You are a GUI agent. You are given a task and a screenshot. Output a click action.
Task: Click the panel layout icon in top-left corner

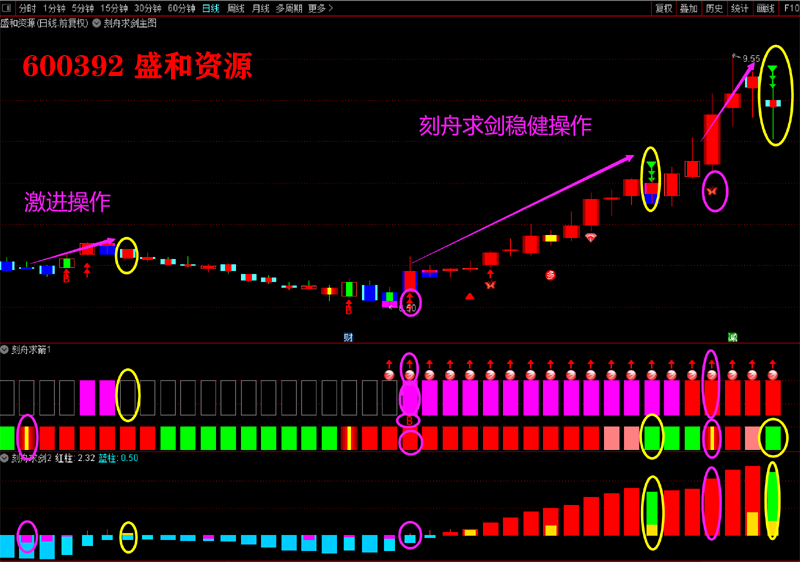(8, 8)
